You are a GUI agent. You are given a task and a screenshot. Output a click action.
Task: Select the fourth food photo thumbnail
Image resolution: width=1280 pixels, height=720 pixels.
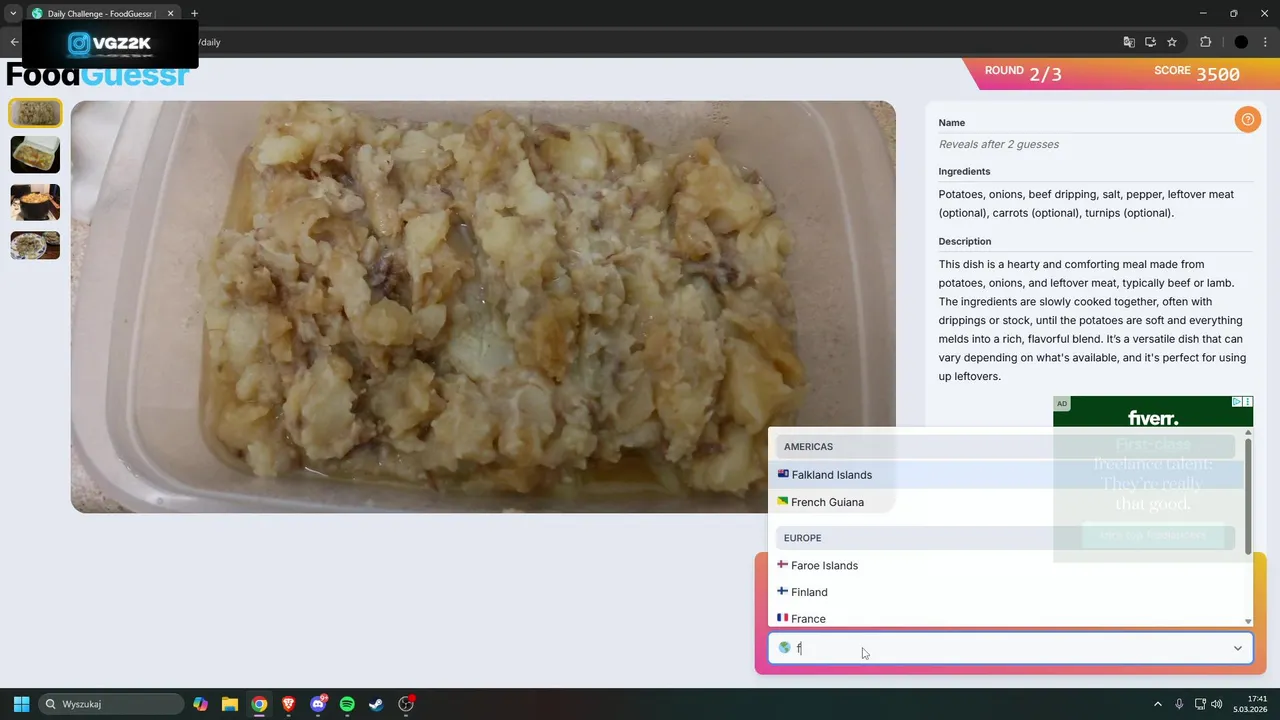35,245
